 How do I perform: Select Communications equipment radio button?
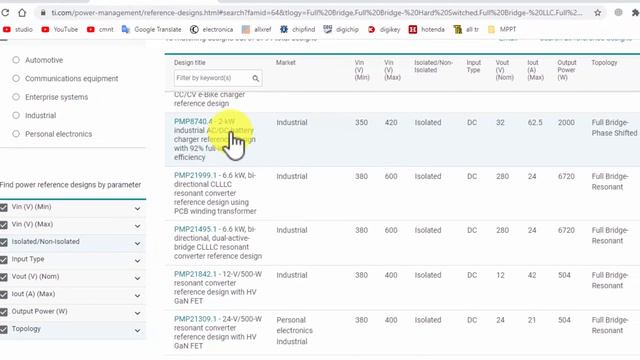[16, 78]
